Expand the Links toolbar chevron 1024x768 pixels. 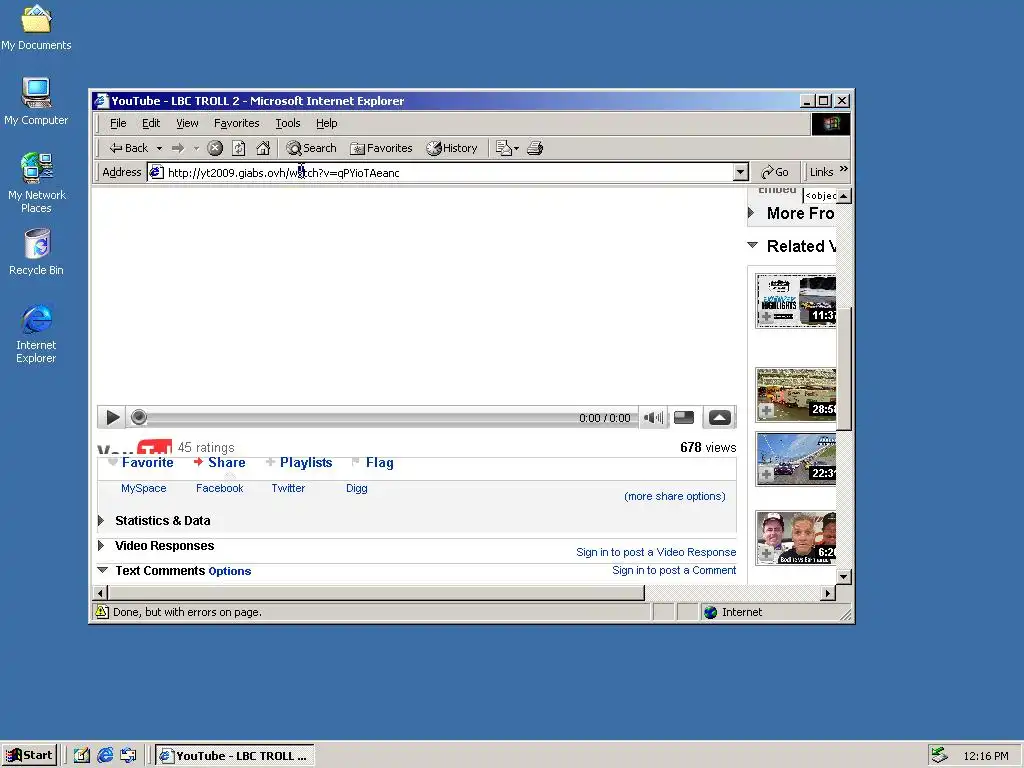(844, 169)
